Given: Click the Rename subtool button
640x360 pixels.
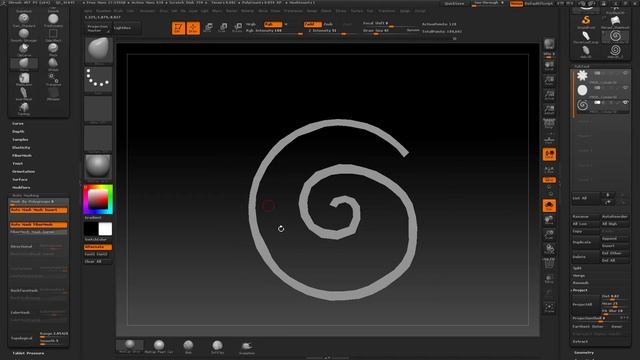Looking at the screenshot, I should click(586, 216).
